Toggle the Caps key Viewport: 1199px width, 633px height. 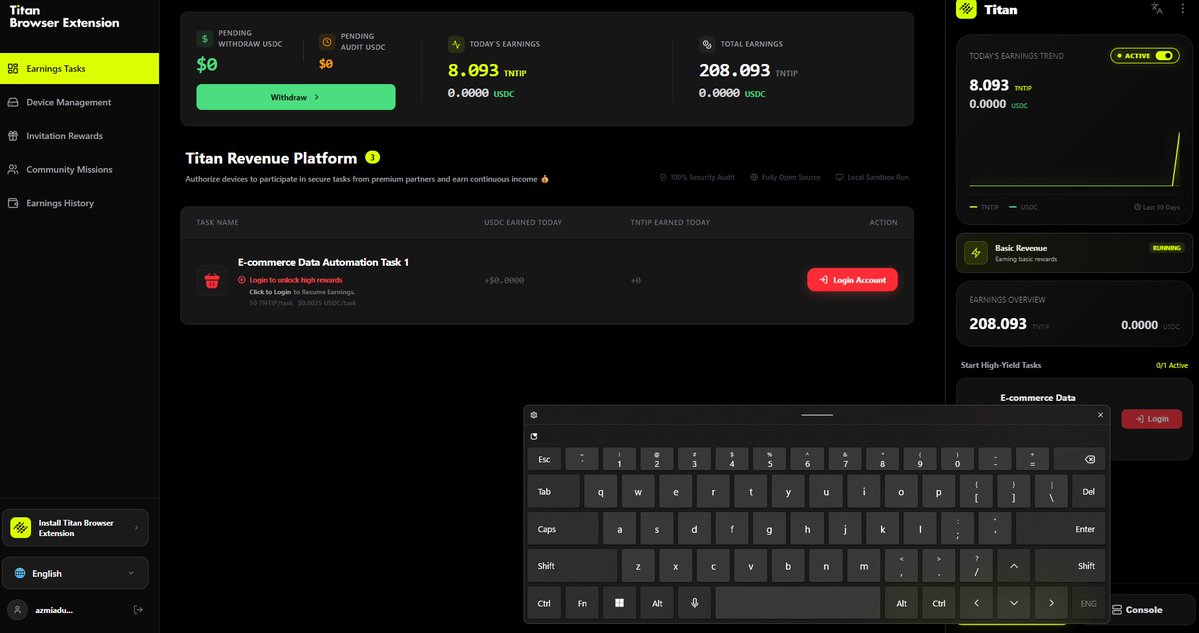point(562,528)
